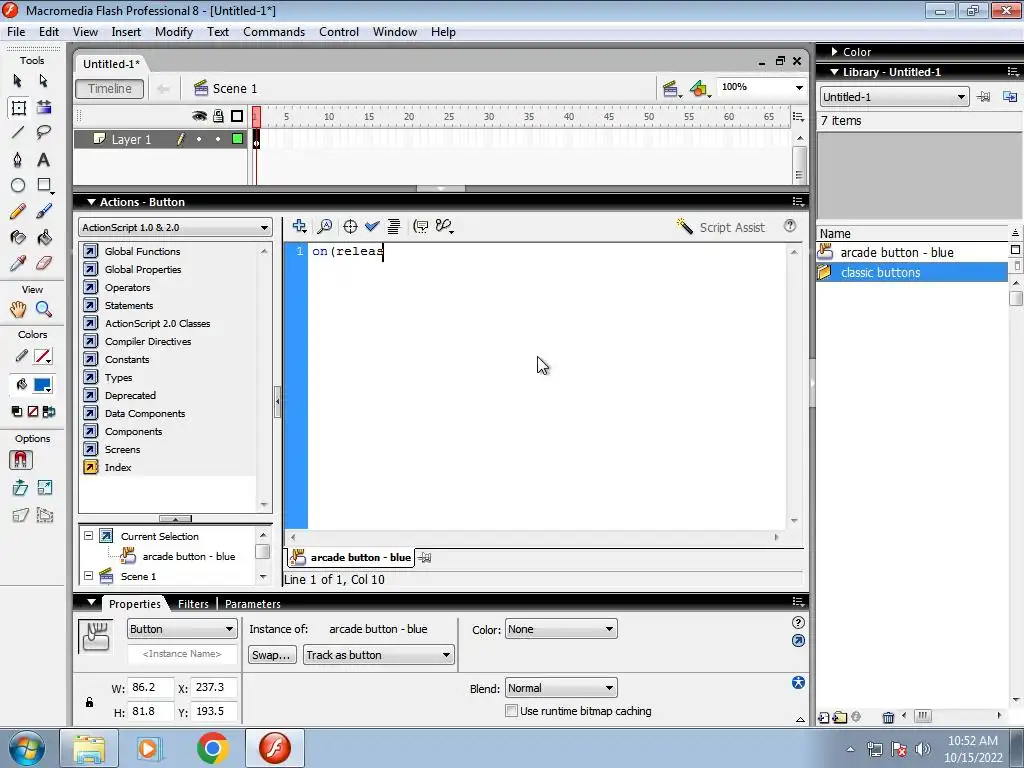Open Color None dropdown

click(x=560, y=629)
